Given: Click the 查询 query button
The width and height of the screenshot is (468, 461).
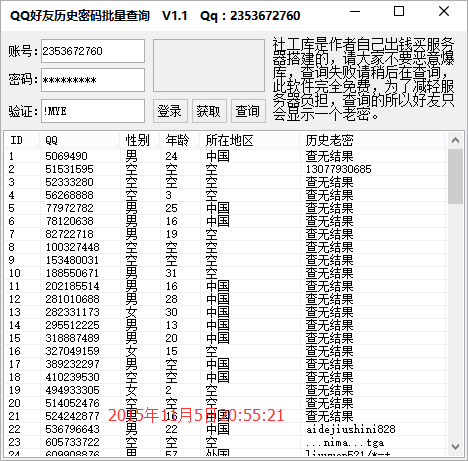Looking at the screenshot, I should coord(248,111).
